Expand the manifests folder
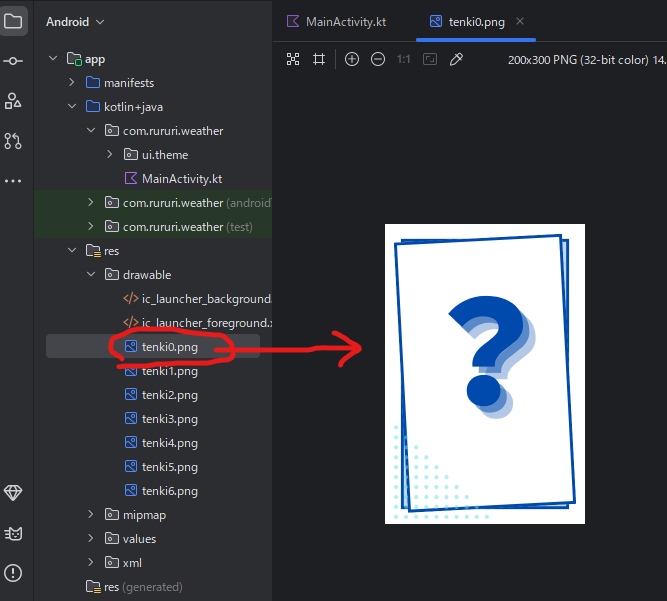The height and width of the screenshot is (601, 667). (x=71, y=82)
